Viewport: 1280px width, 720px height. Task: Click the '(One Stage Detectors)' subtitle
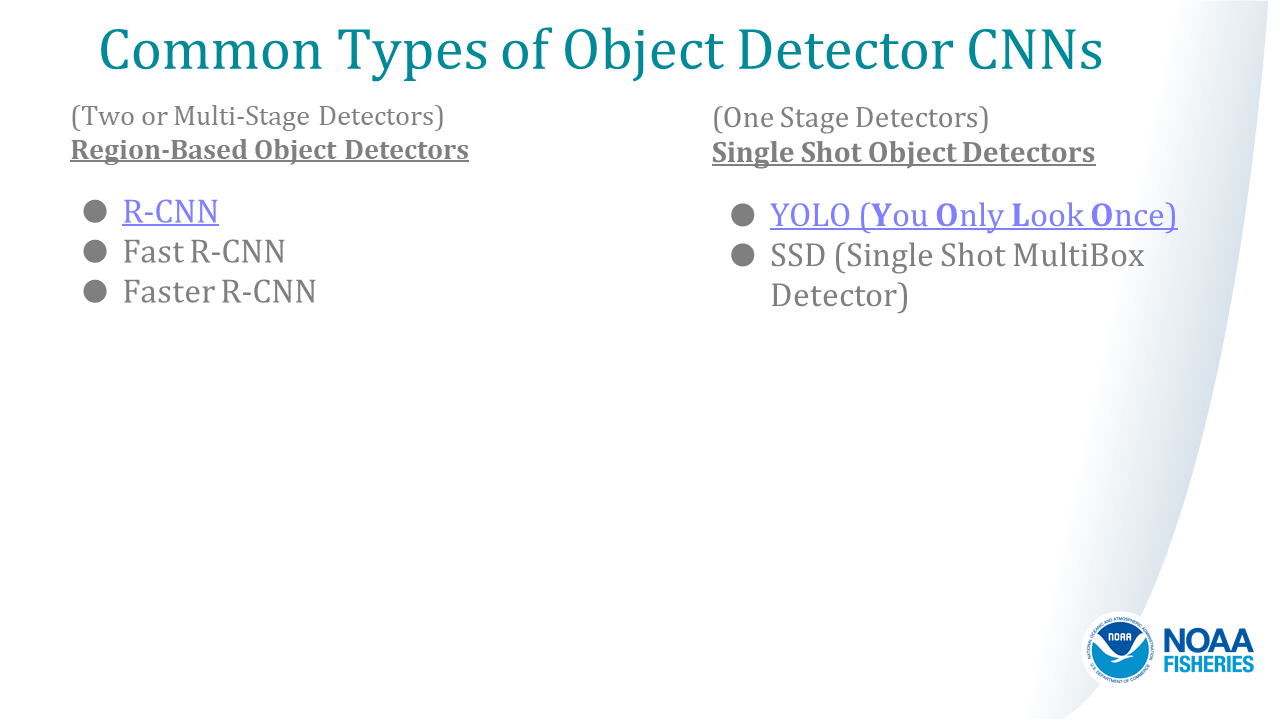(850, 118)
